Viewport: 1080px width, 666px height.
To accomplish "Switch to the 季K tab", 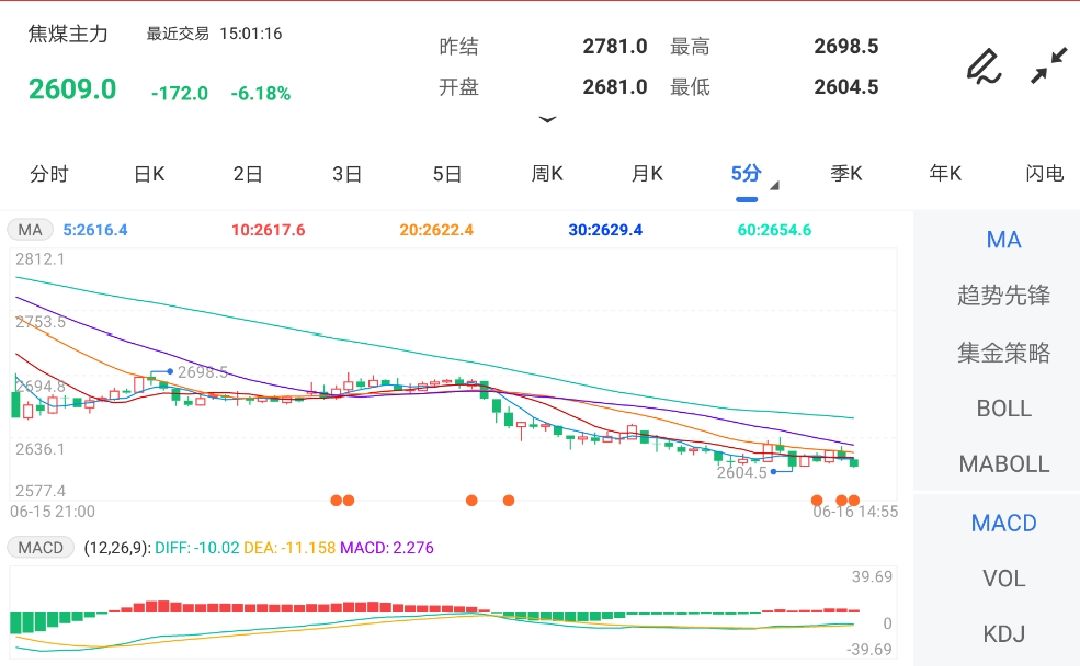I will 846,174.
